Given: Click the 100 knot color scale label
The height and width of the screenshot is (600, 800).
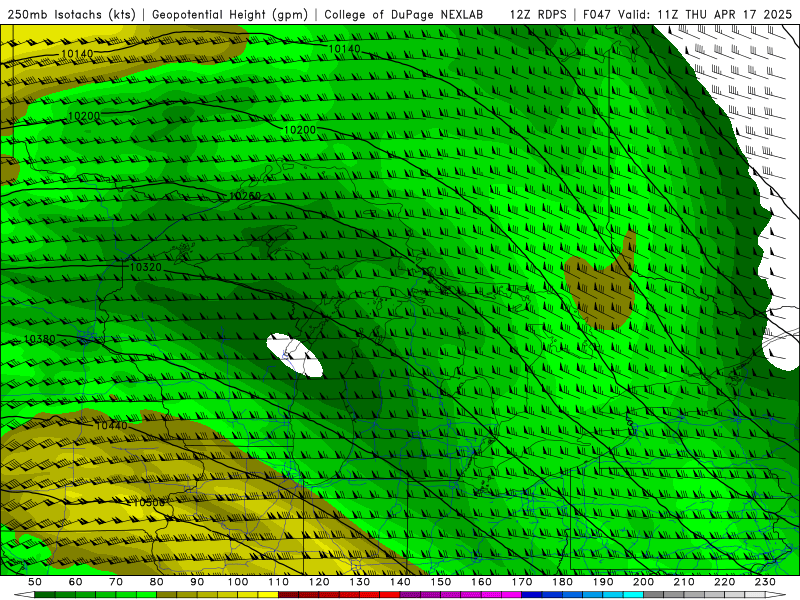Looking at the screenshot, I should 238,582.
